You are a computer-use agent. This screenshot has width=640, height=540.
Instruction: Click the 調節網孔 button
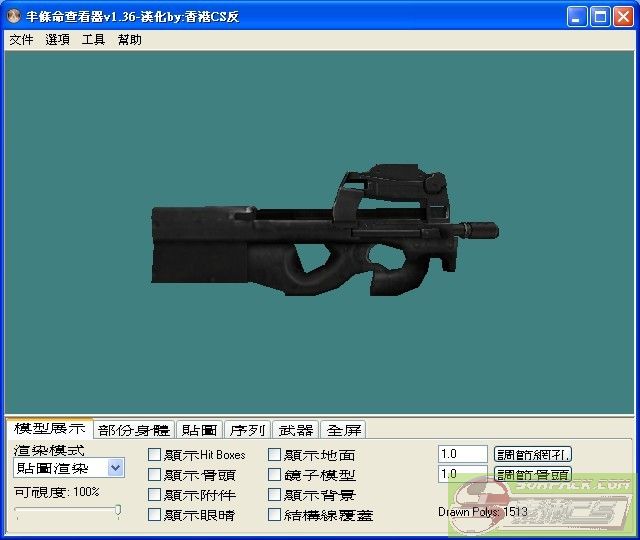click(x=533, y=454)
